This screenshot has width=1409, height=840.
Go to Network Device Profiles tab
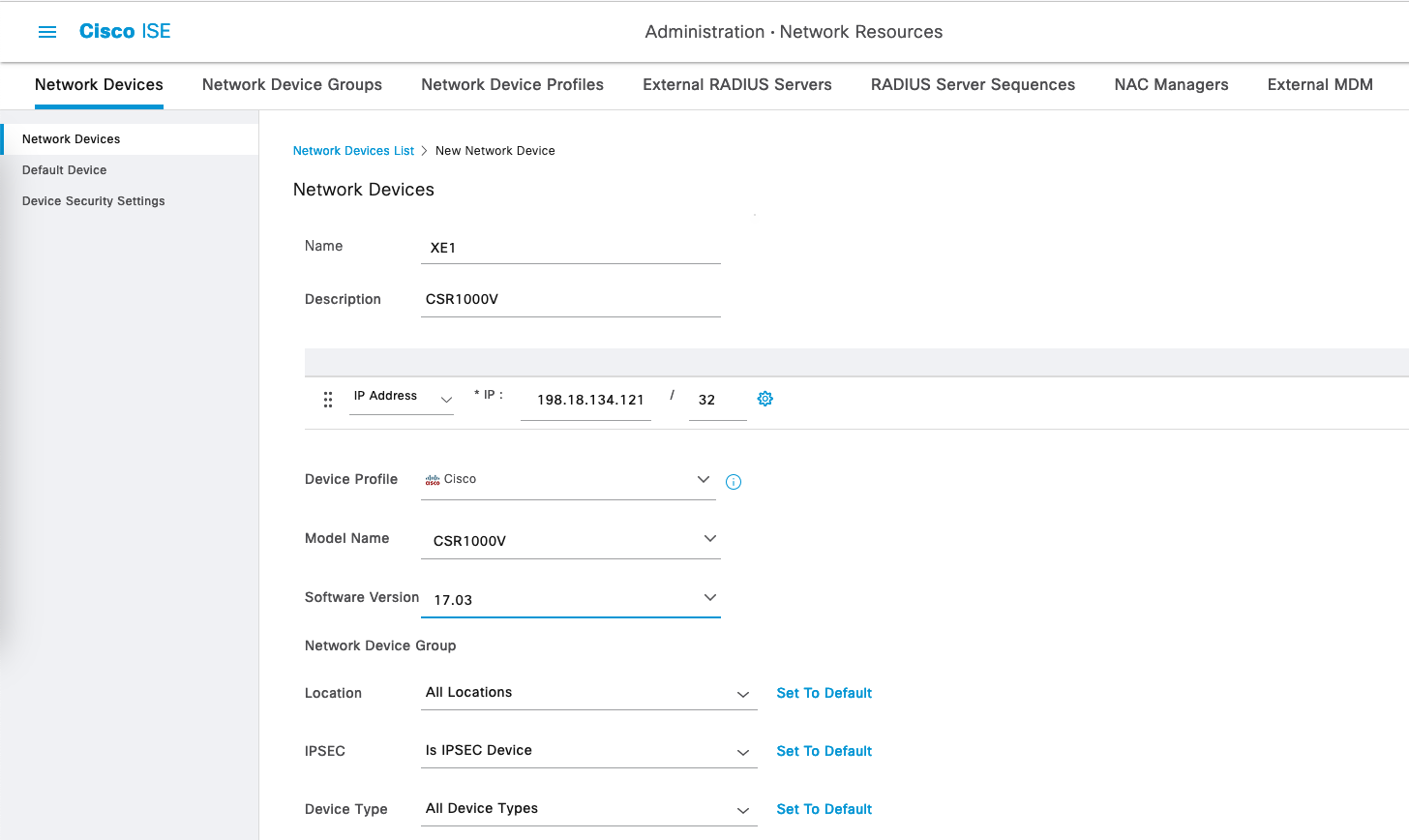coord(512,84)
